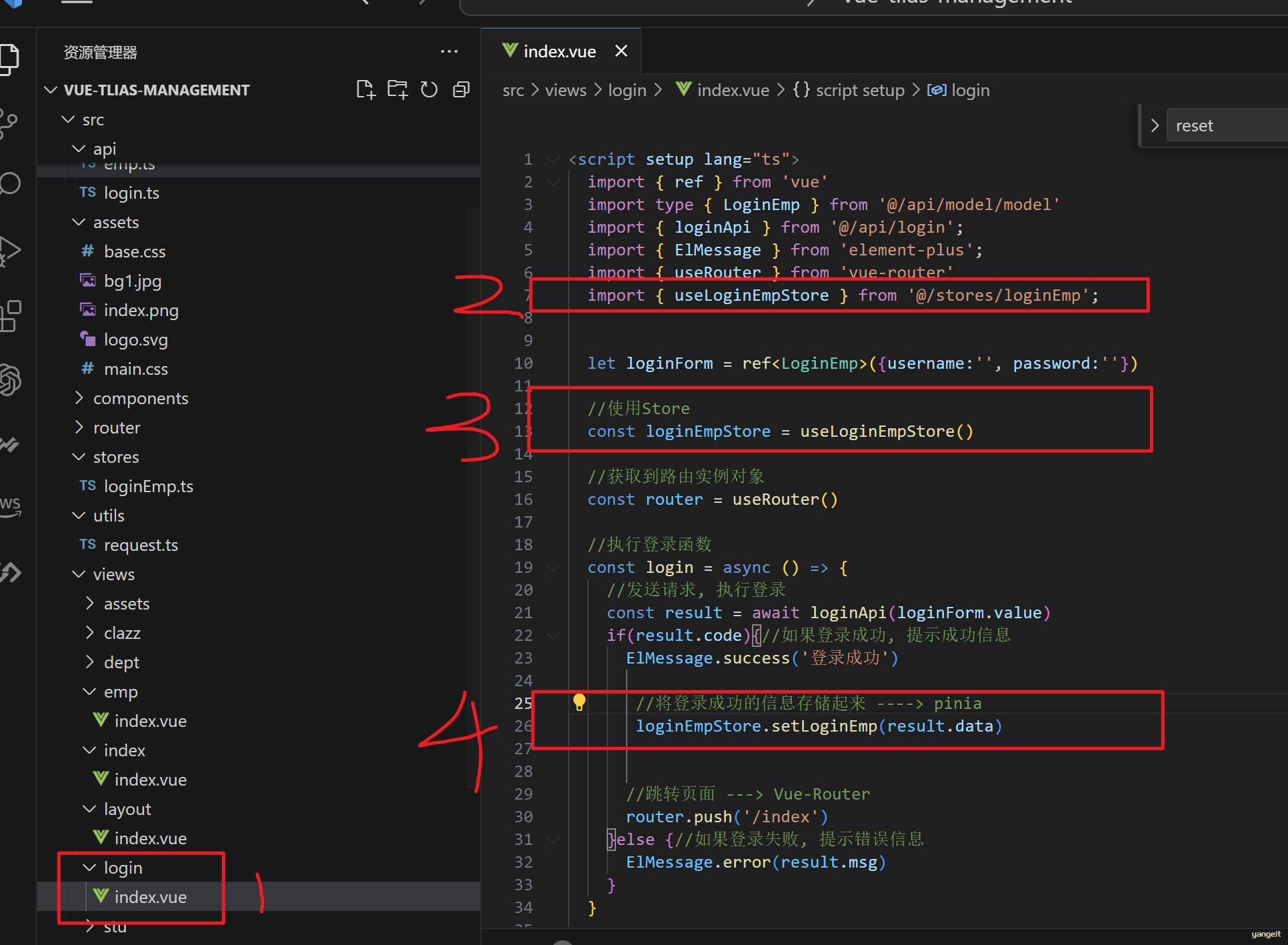Screen dimensions: 1288x945
Task: Click the router.push('/index') line
Action: coord(727,817)
